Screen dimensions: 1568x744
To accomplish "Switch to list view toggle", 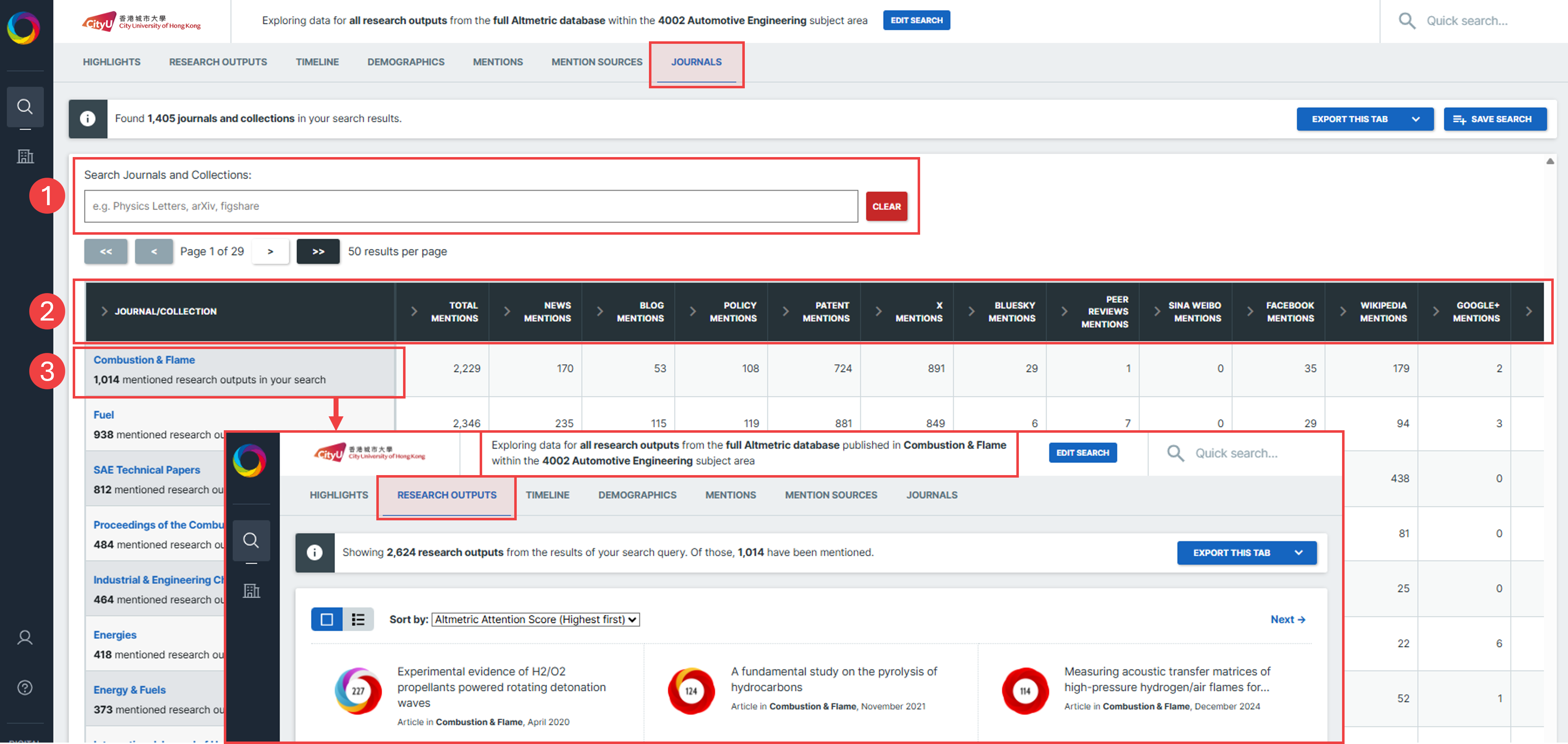I will [x=358, y=619].
